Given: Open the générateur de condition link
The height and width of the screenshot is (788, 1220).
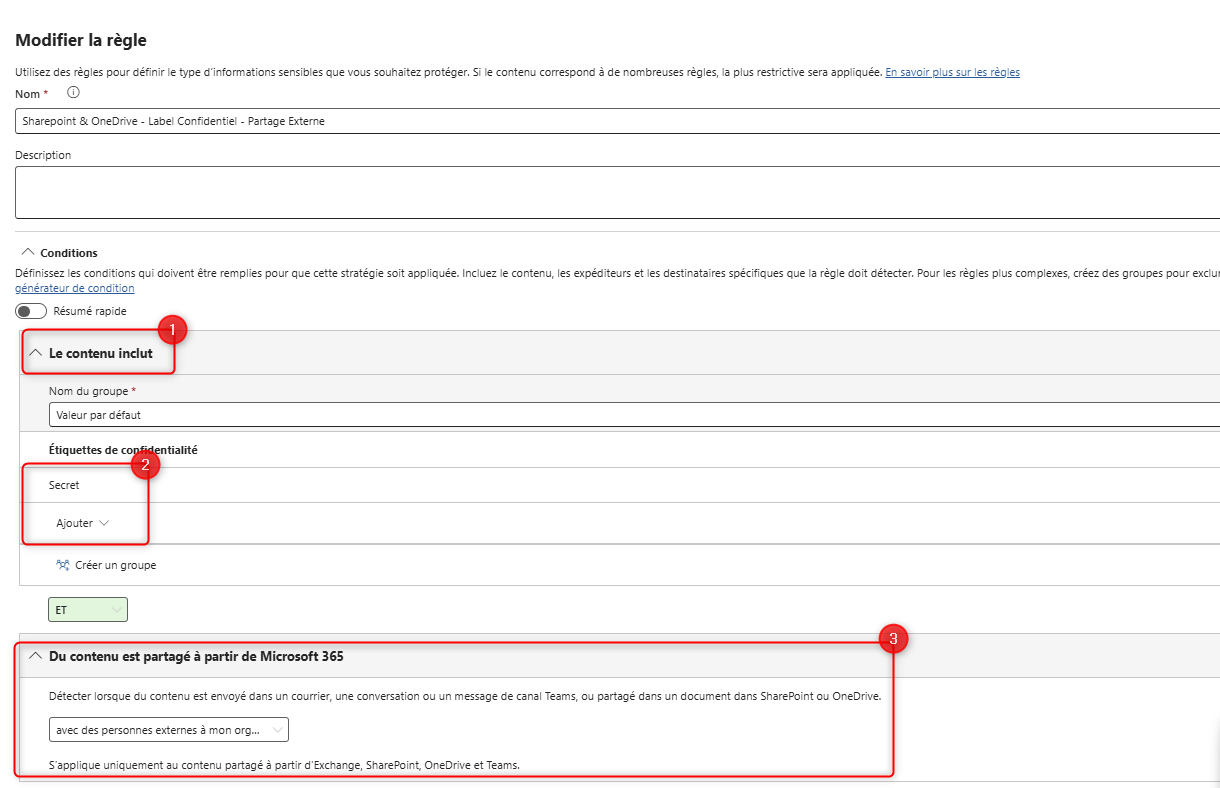Looking at the screenshot, I should (75, 288).
